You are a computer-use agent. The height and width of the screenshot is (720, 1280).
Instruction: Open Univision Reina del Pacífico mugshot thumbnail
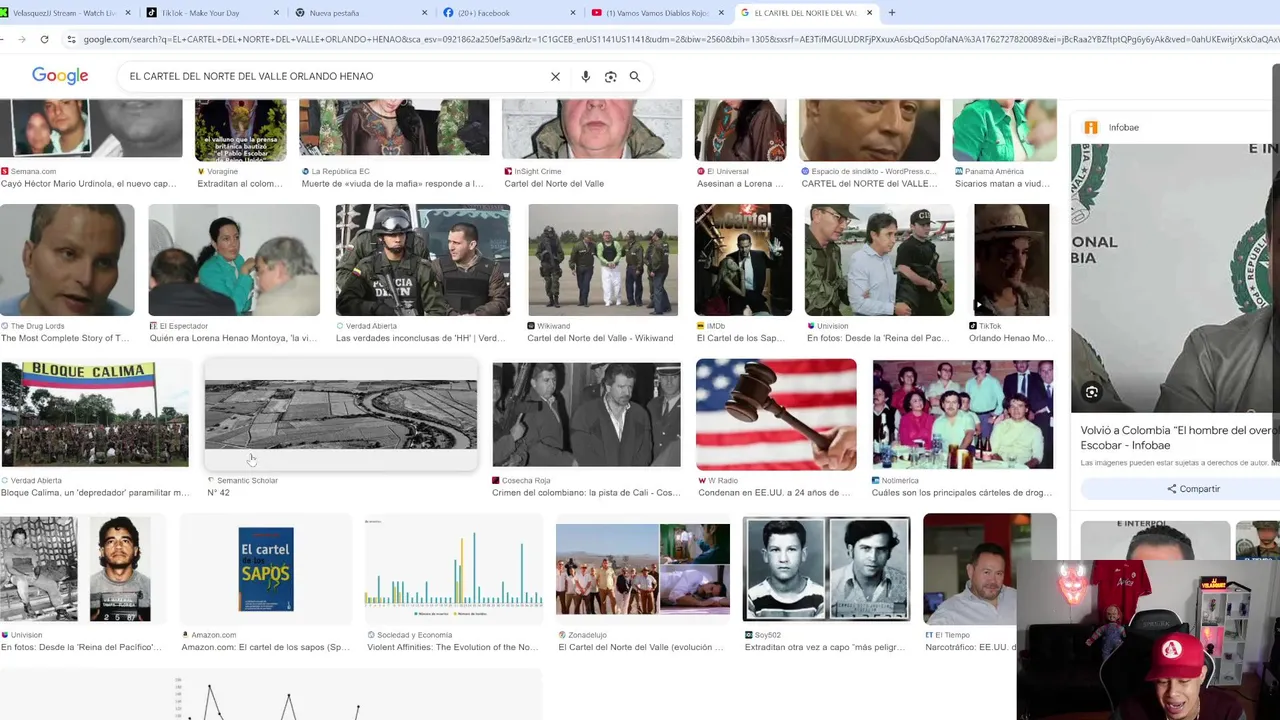coord(76,569)
